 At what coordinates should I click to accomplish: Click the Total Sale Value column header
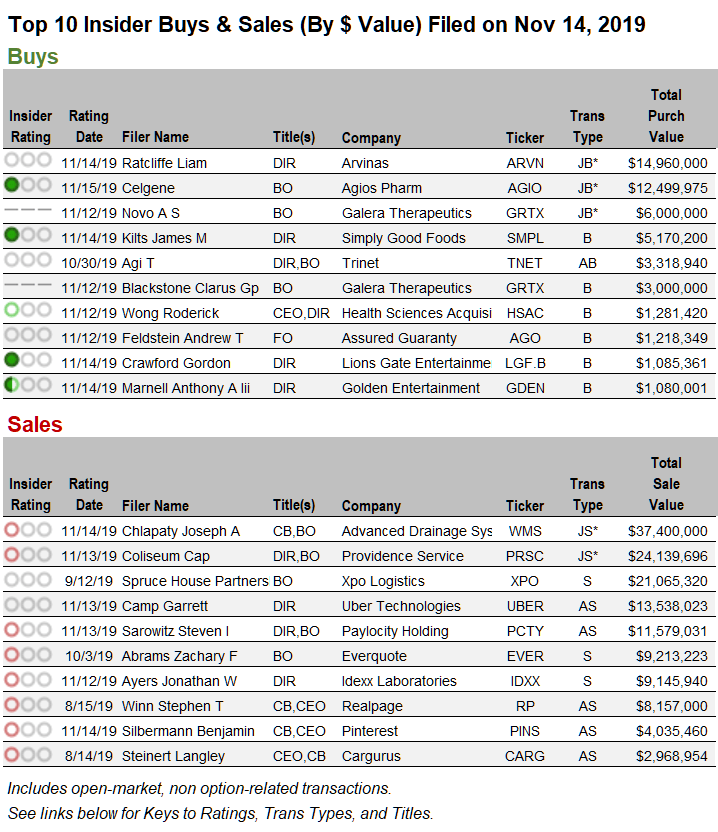coord(666,484)
